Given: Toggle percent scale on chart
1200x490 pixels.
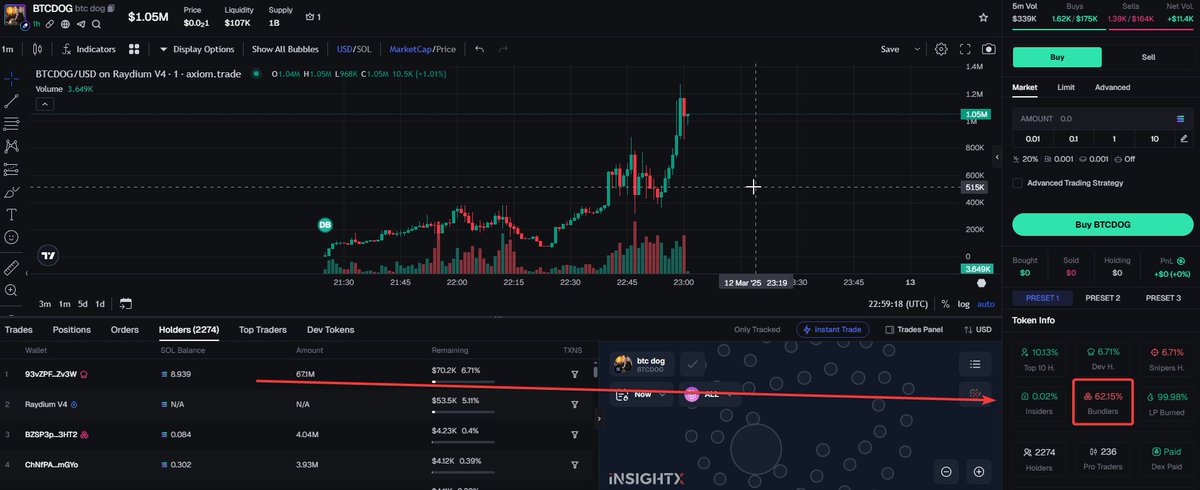Looking at the screenshot, I should click(945, 303).
